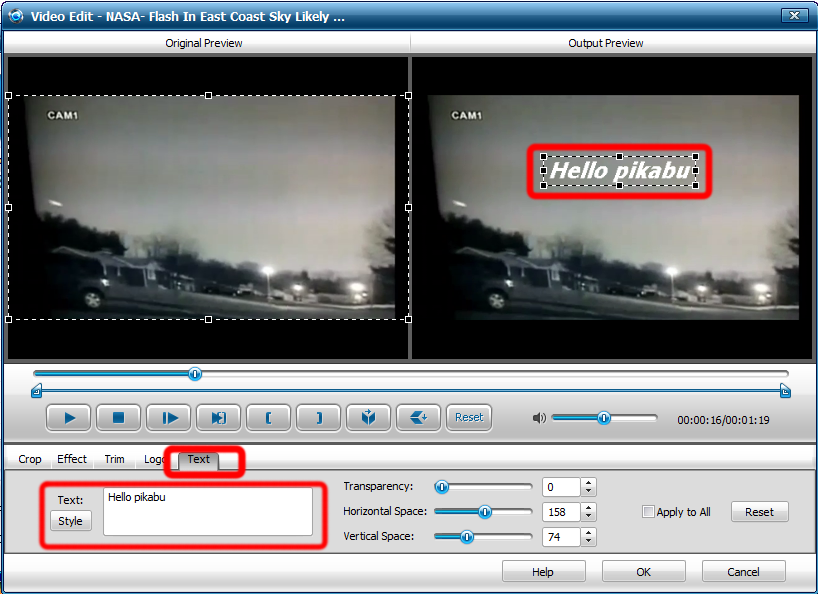Click the Stop playback button
This screenshot has width=818, height=594.
coord(118,418)
